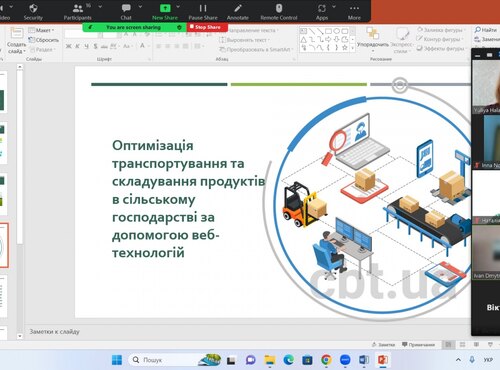Select the triangle shape in shapes gallery
500x370 pixels.
(x=303, y=39)
